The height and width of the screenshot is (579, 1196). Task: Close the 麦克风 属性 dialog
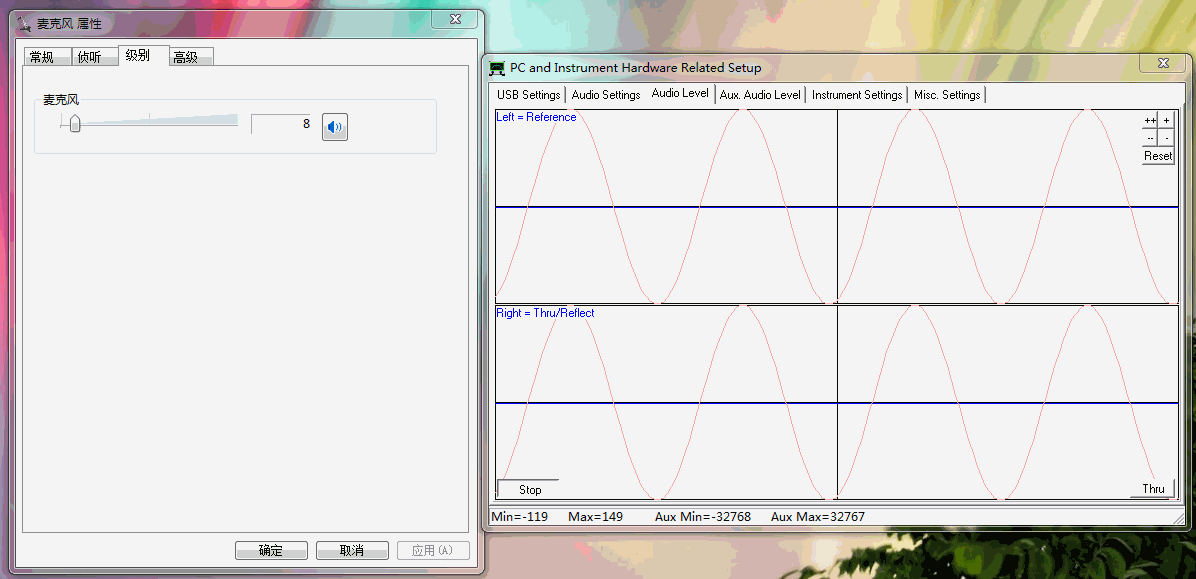455,19
